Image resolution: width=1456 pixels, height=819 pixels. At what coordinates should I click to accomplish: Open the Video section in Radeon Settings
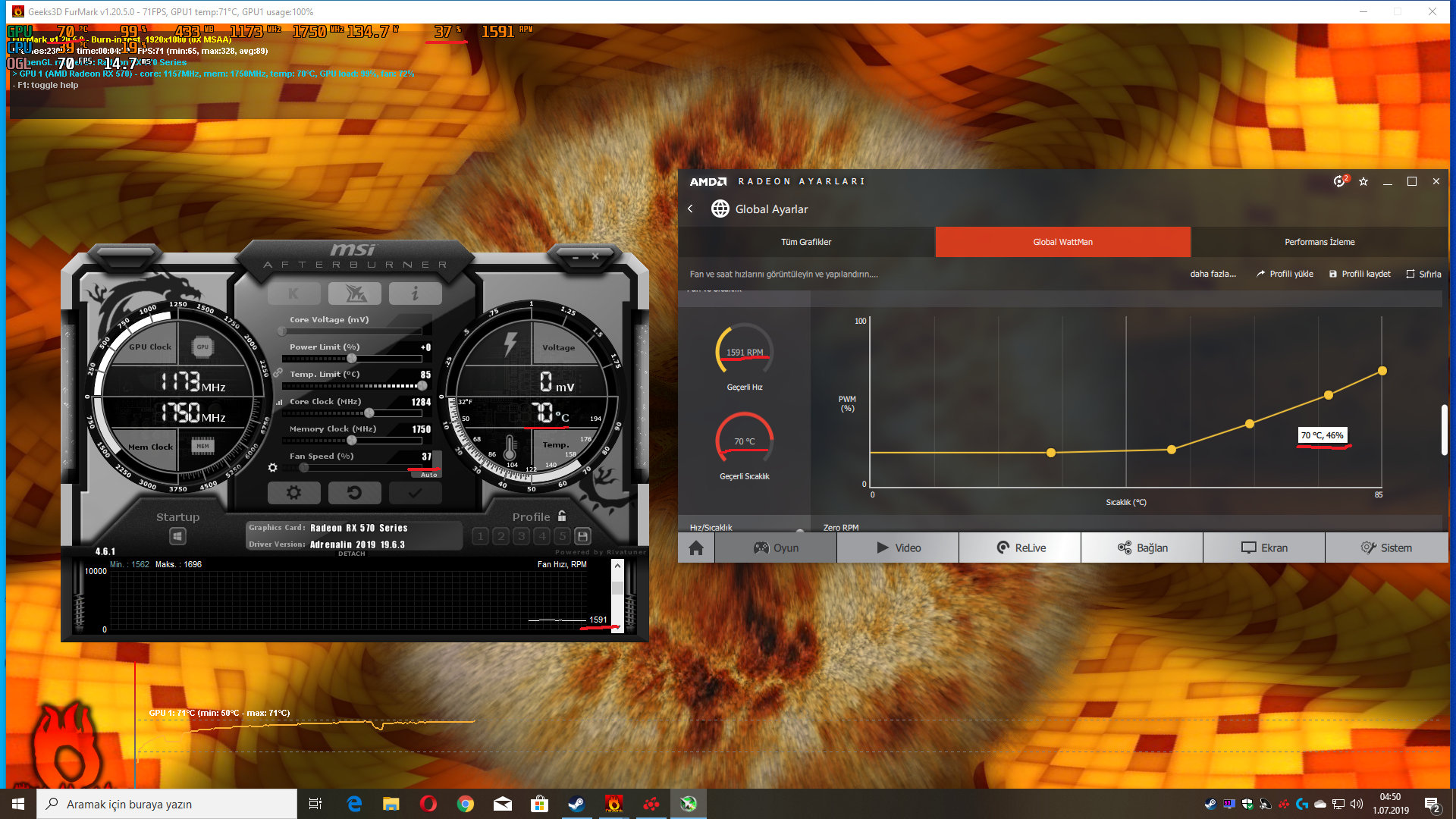pyautogui.click(x=898, y=548)
